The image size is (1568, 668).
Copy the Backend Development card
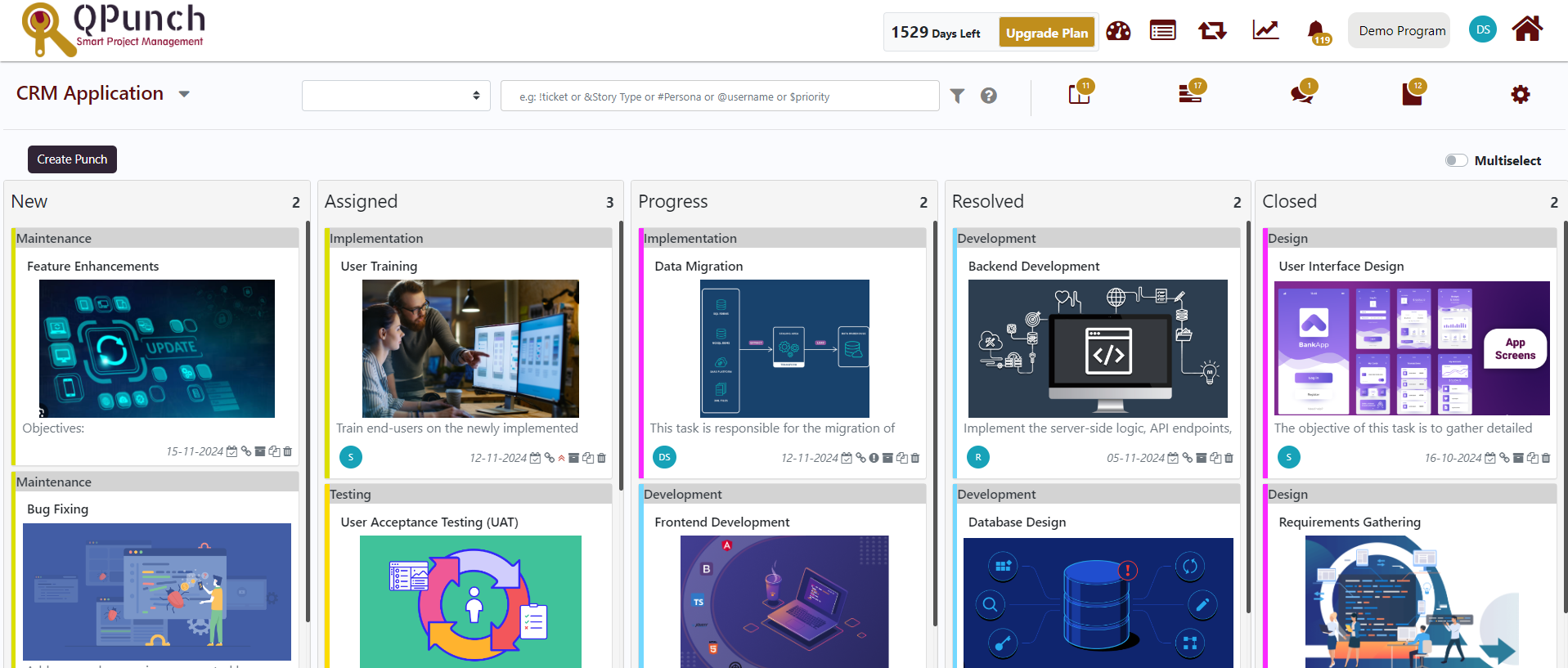pos(1215,458)
